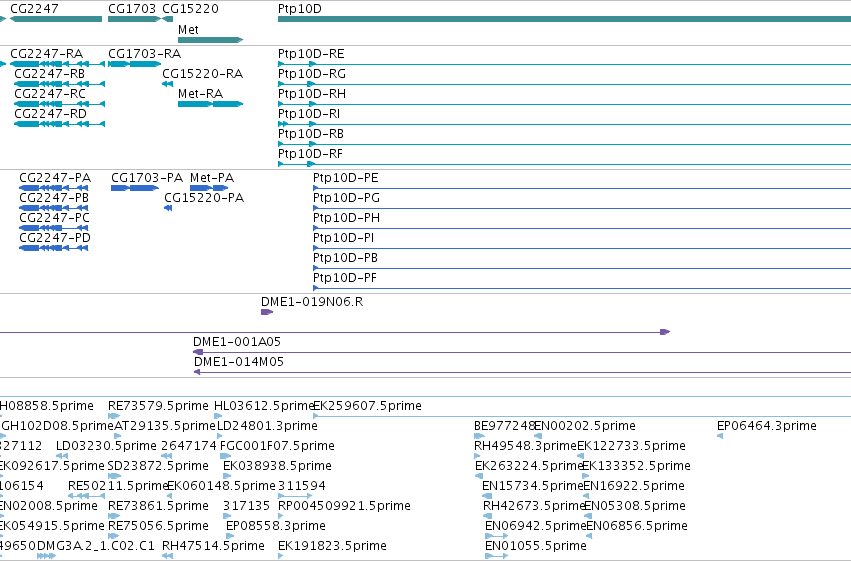Select the Met gene feature
The width and height of the screenshot is (851, 561).
pos(210,40)
